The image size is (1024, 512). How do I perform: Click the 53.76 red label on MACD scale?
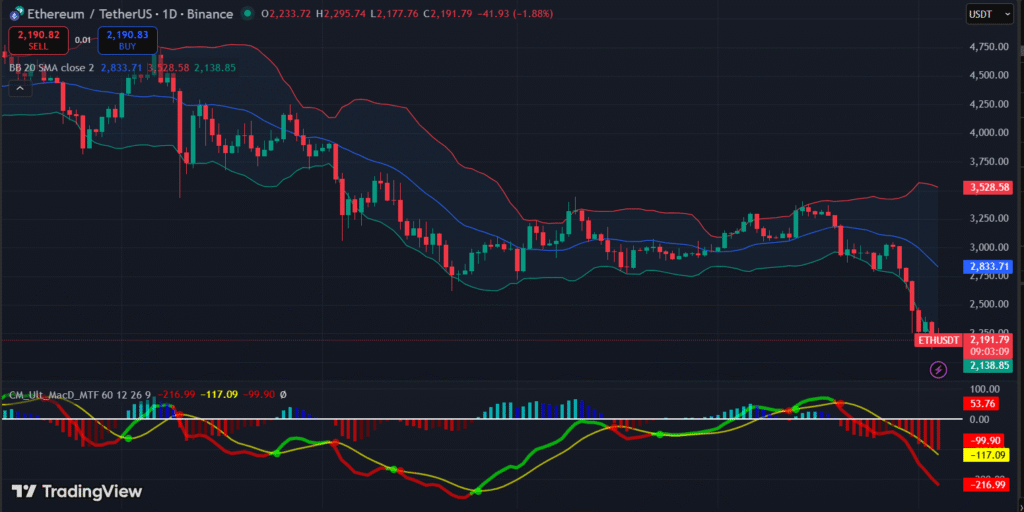(982, 403)
